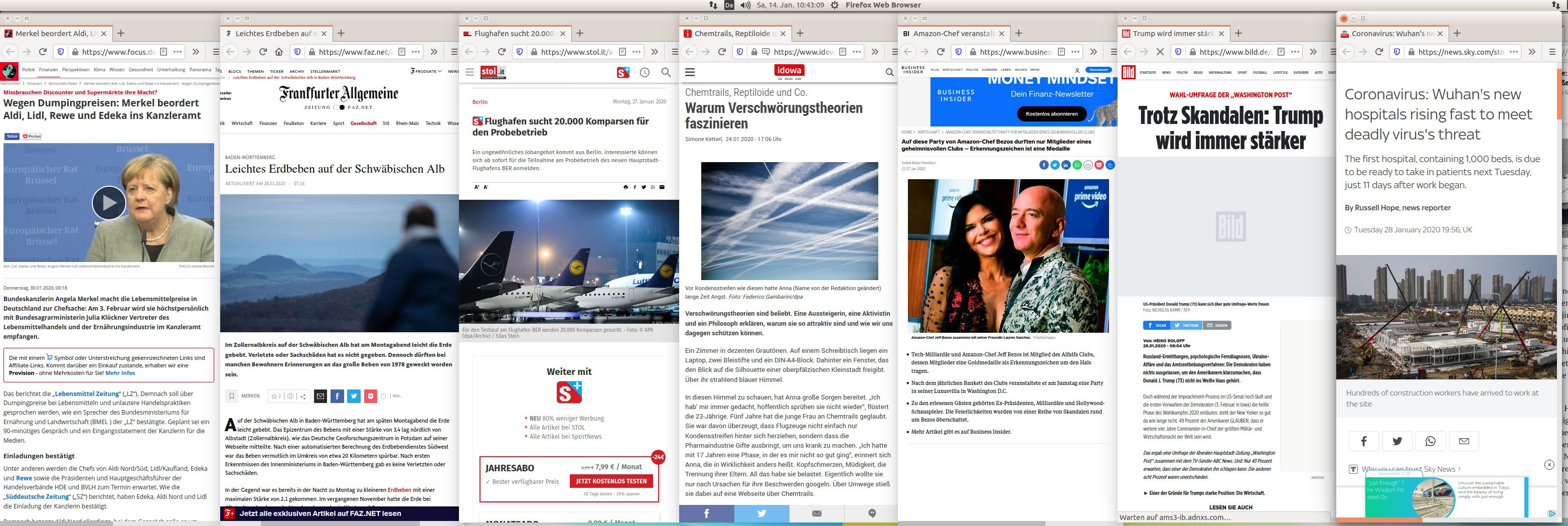Click the S+ premium icon in stol.it header
The image size is (1568, 526).
623,72
